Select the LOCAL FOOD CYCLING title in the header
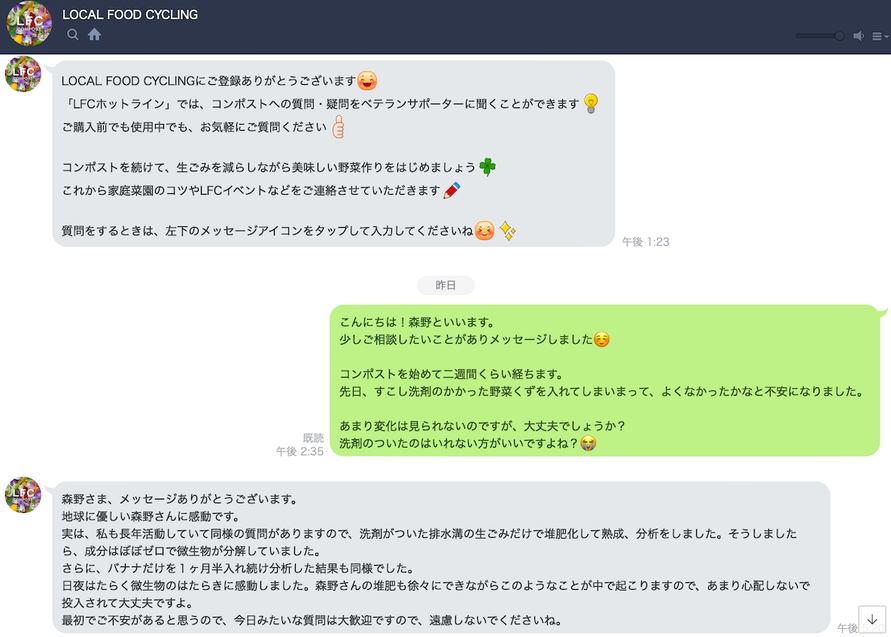The width and height of the screenshot is (891, 637). [x=130, y=15]
